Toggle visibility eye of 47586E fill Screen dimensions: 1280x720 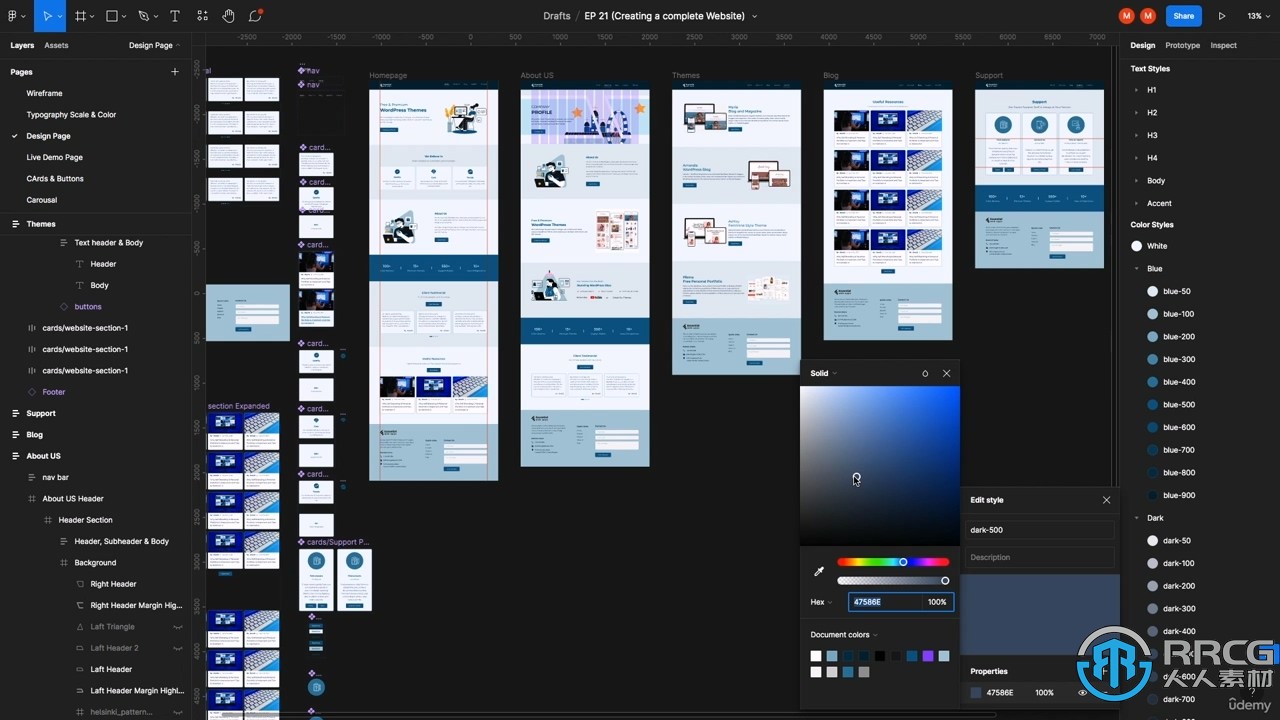[1082, 692]
